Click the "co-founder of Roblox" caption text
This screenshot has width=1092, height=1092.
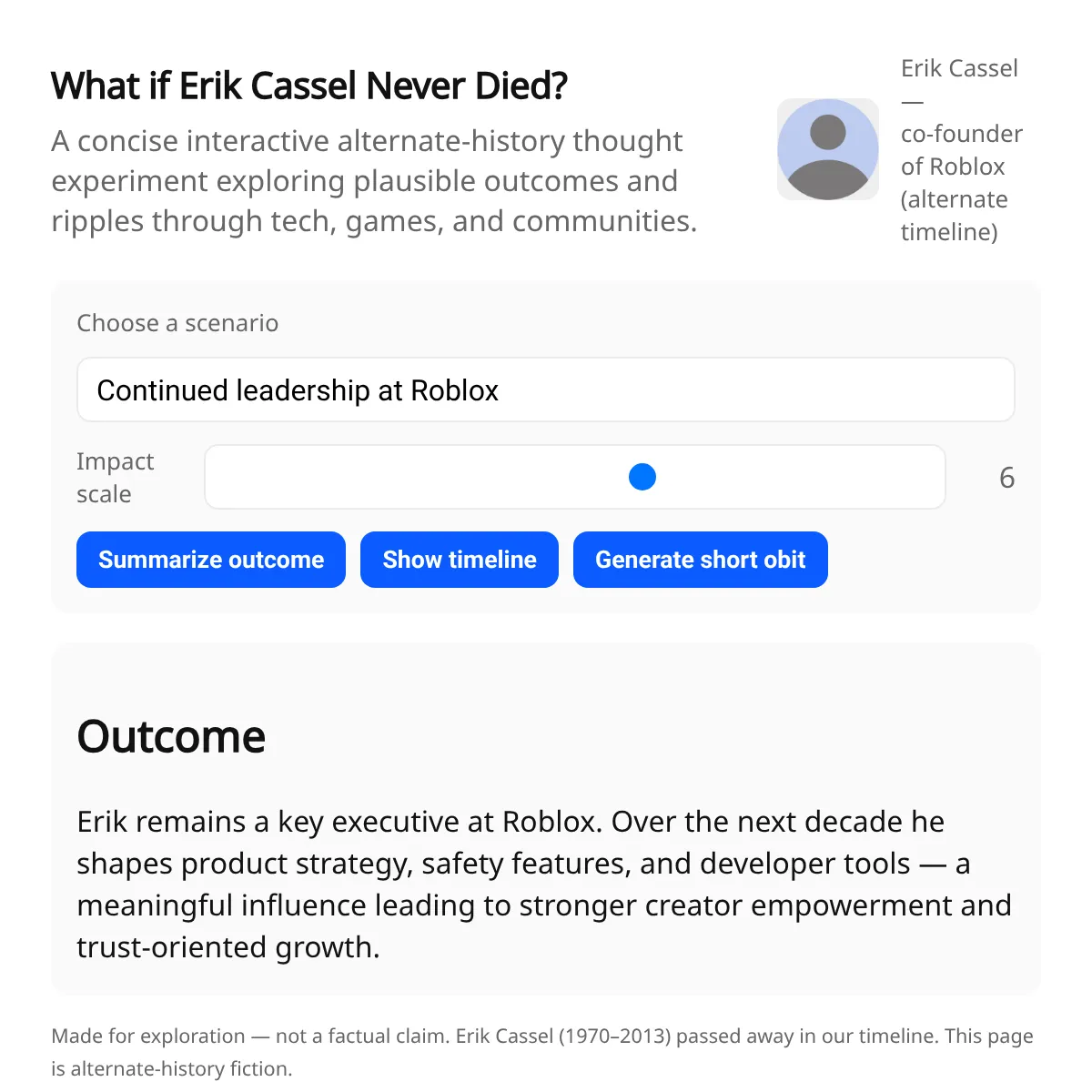pos(961,150)
